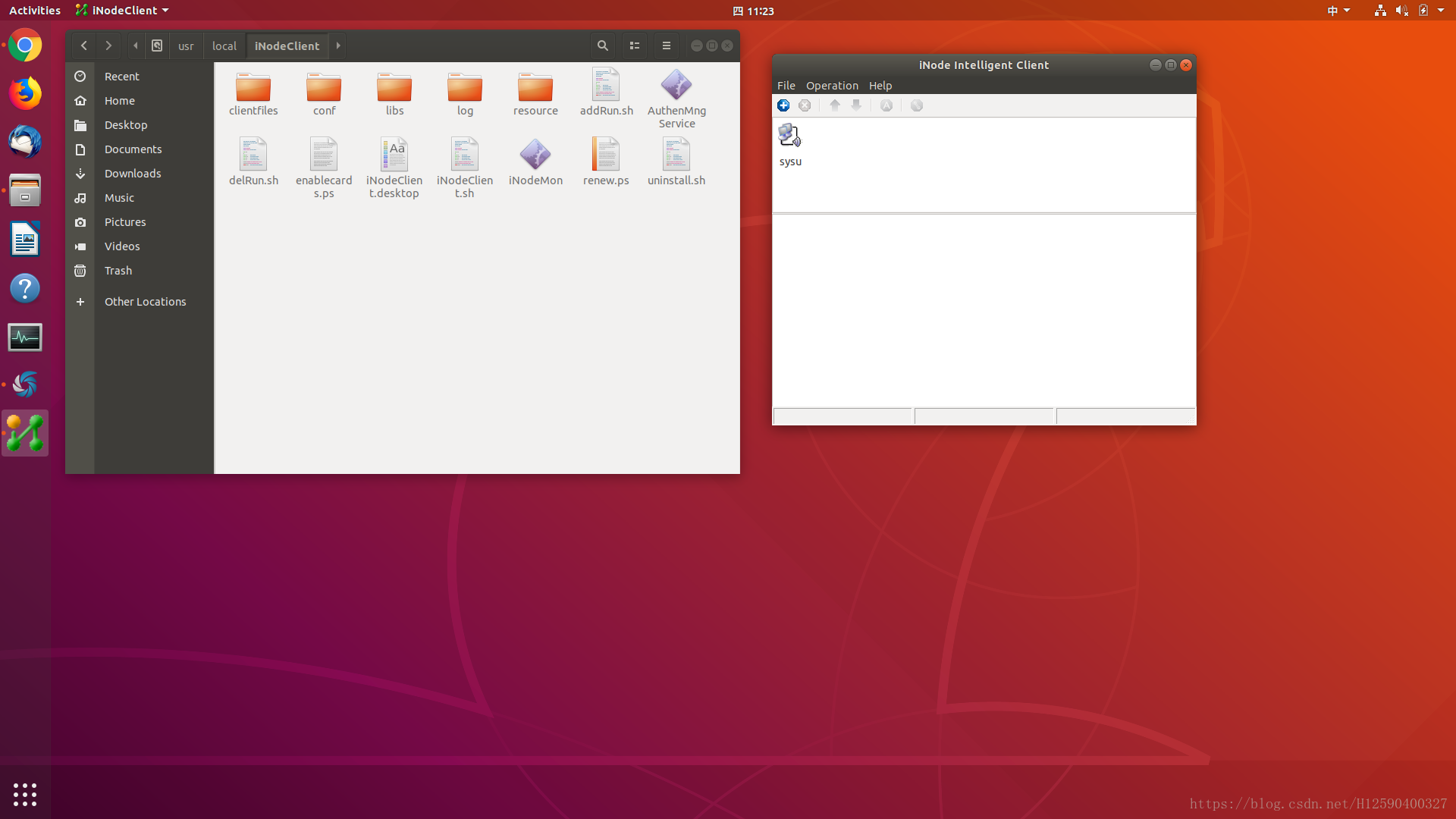Select the iNodeMon executable

[x=535, y=162]
